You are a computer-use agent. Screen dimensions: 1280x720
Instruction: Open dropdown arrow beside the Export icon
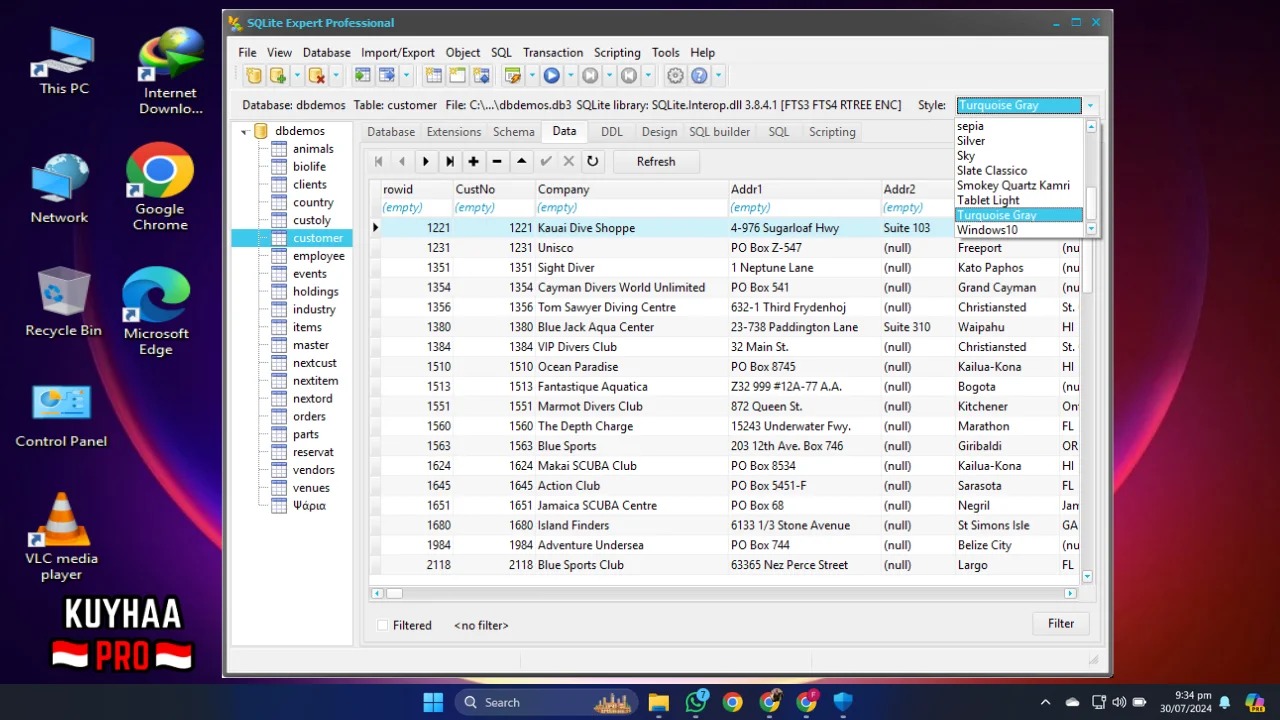click(406, 76)
